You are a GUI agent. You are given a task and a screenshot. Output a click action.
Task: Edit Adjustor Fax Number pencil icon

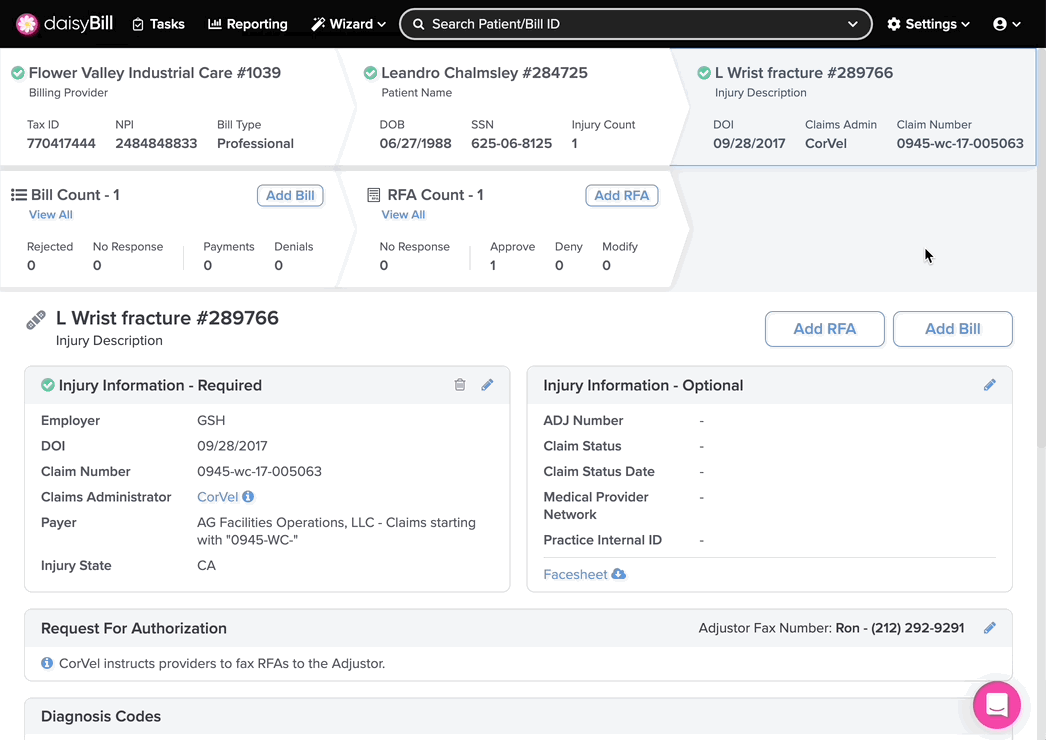pos(989,628)
